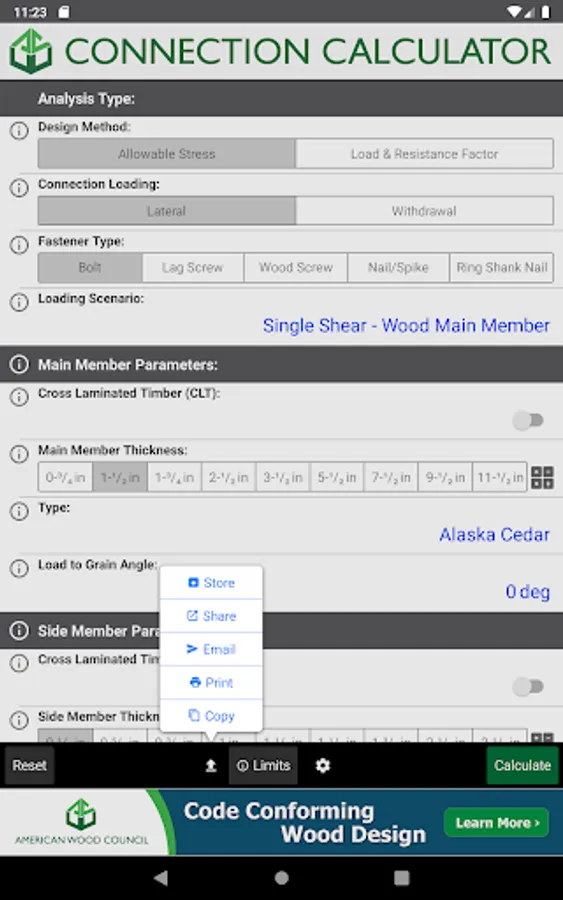
Task: Open info for Side Member Thickness
Action: (19, 720)
